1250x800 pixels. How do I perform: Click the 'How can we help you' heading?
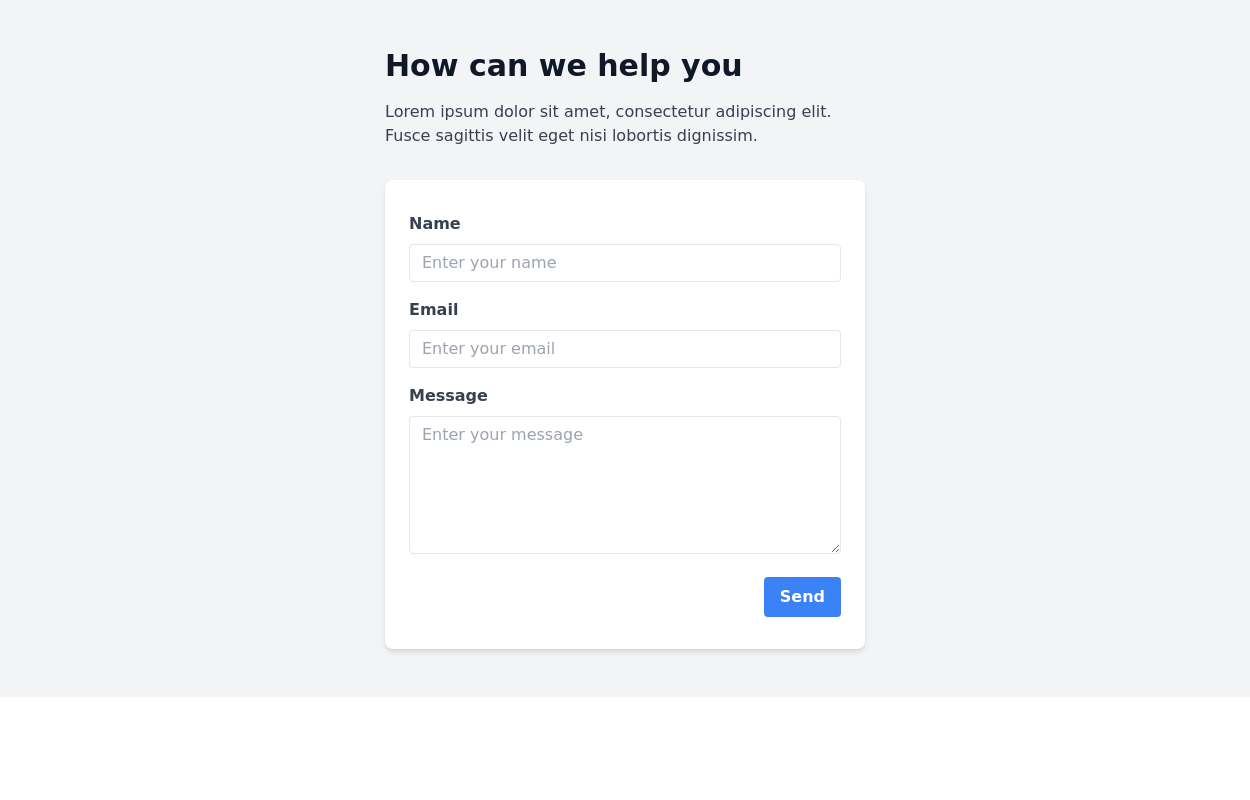point(563,65)
